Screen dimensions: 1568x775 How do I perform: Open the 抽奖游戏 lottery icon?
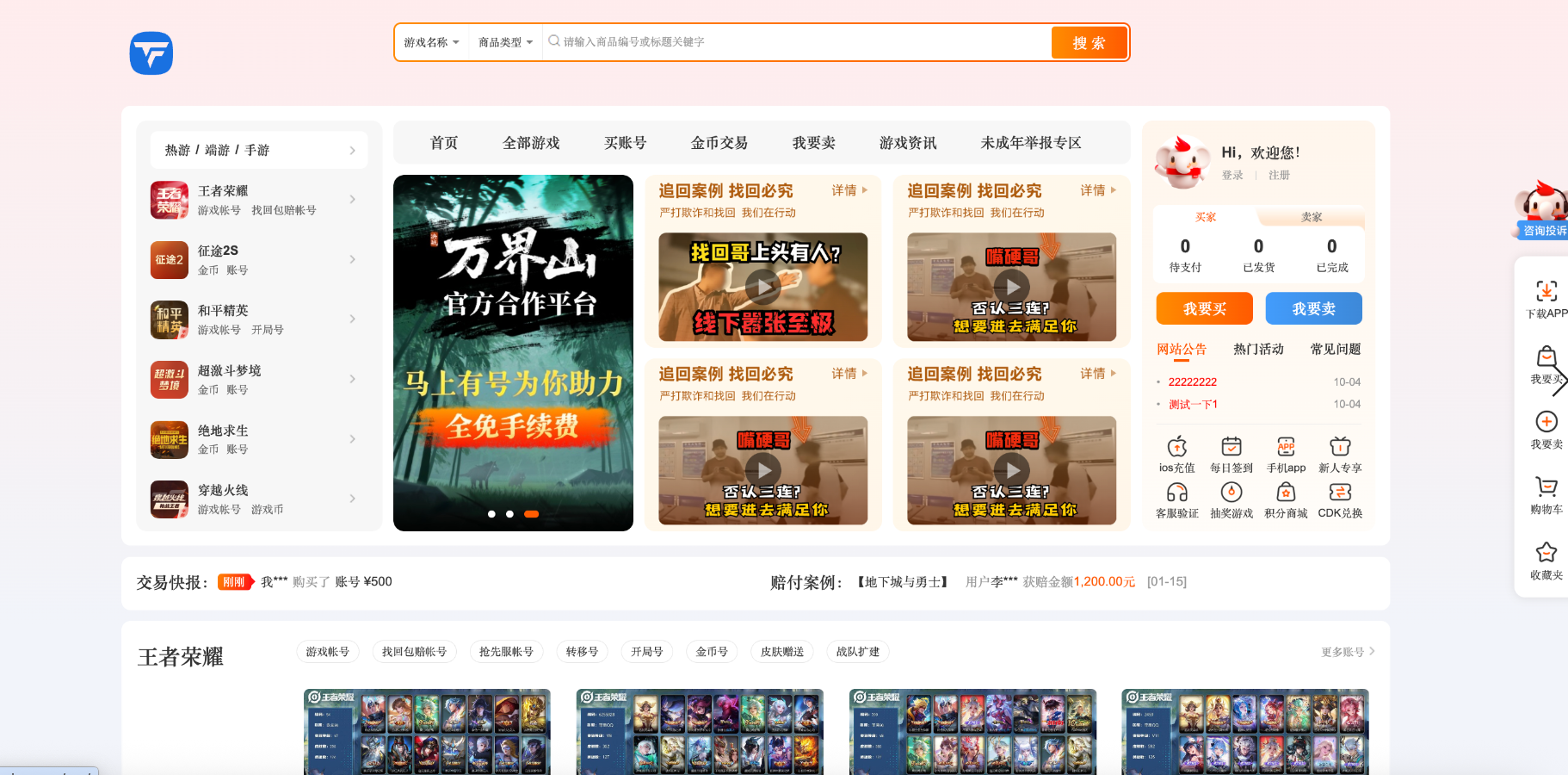coord(1232,499)
